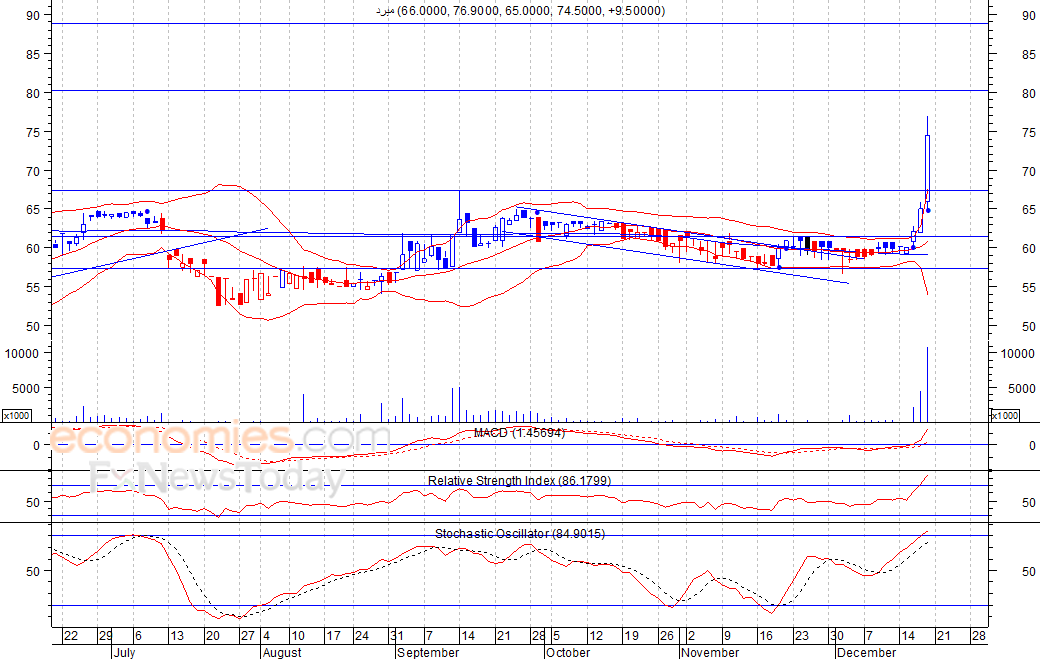Click the September 7 date label
The image size is (1040, 659).
click(429, 636)
